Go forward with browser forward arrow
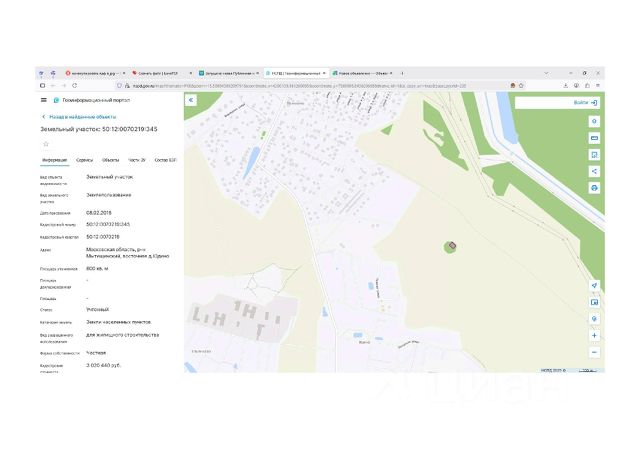This screenshot has width=640, height=466. pyautogui.click(x=64, y=86)
